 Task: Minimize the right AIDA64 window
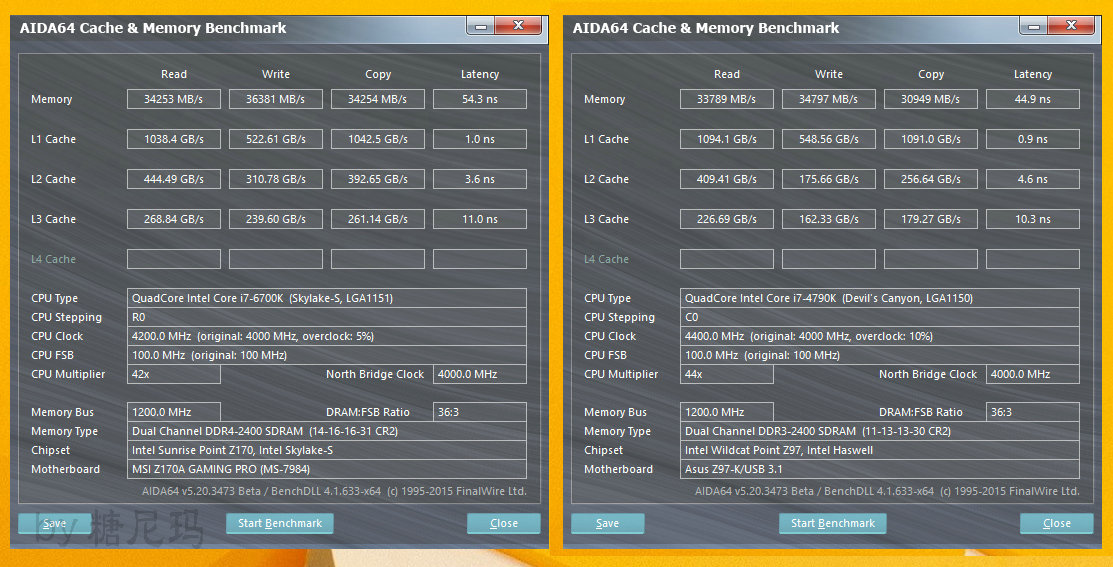click(1034, 27)
